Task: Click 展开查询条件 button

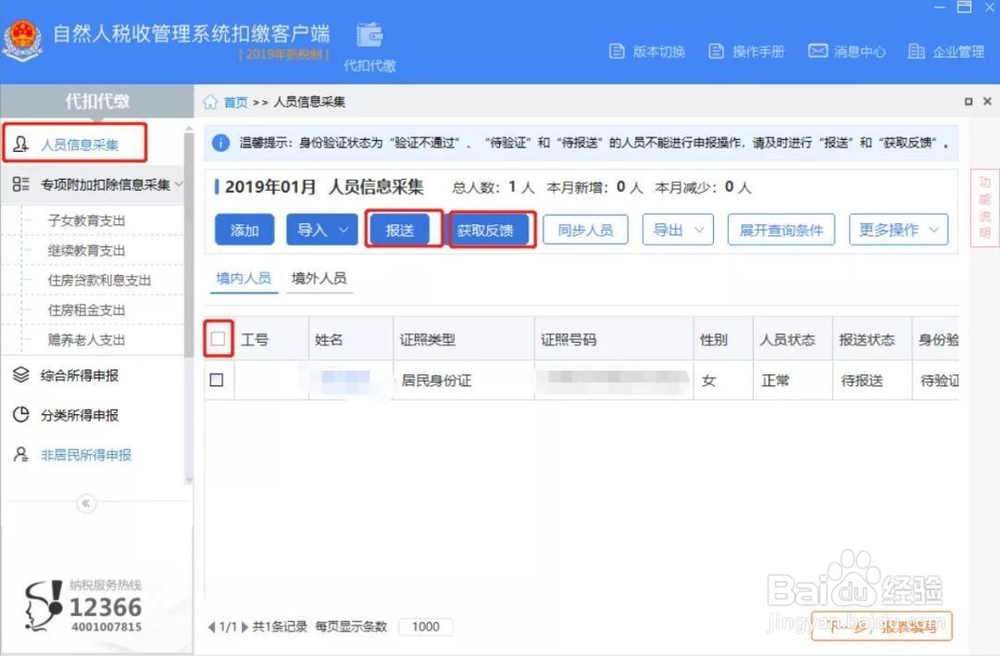Action: tap(781, 230)
